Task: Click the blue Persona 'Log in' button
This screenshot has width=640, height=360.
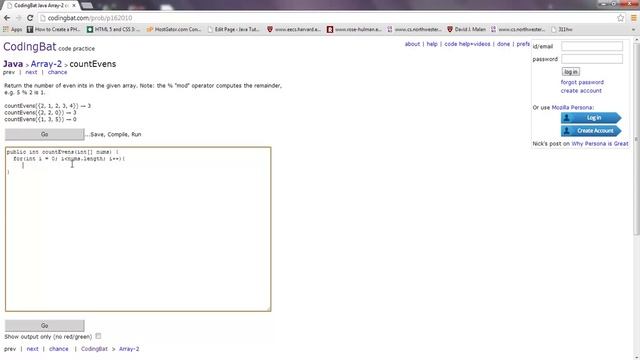Action: point(591,118)
